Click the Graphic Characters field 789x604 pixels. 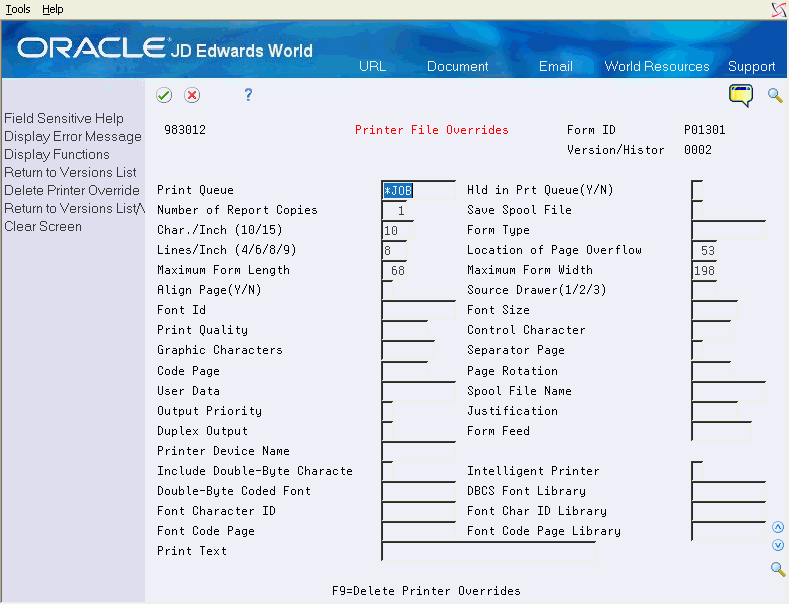[408, 350]
